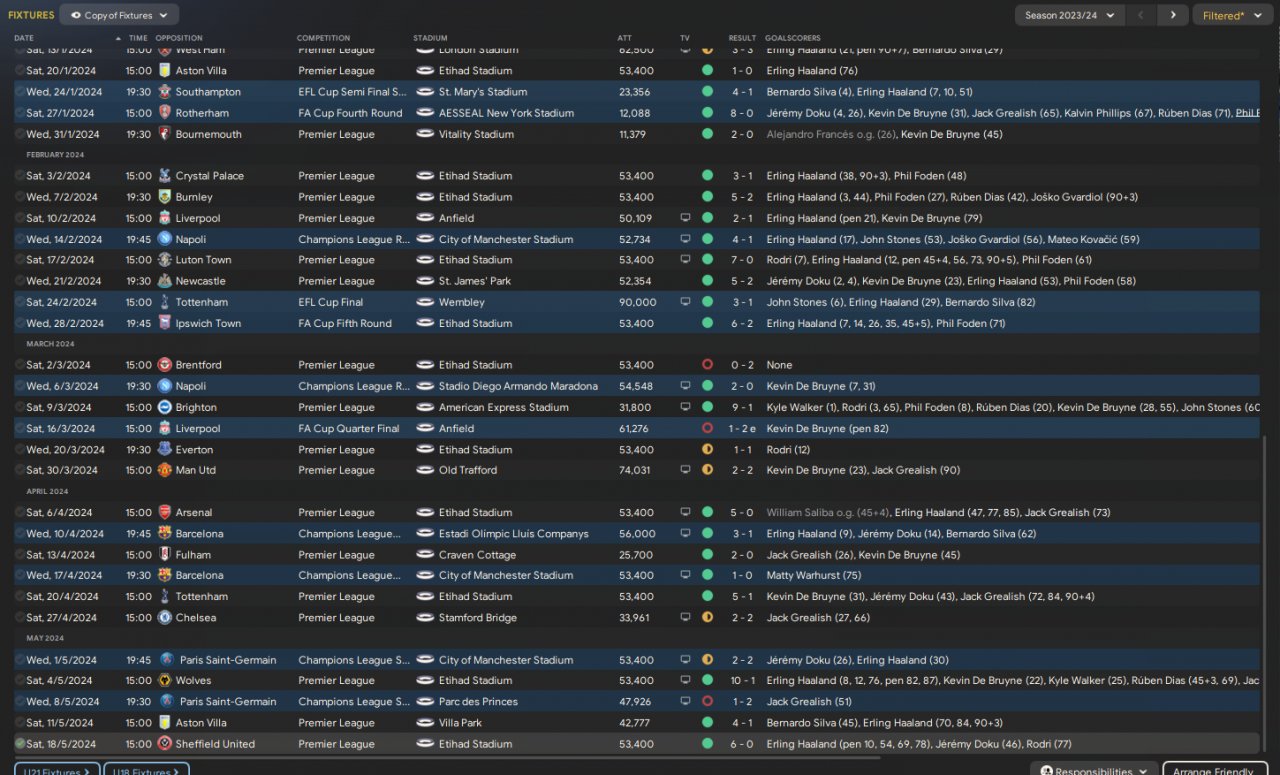Open the Filtered* filter dropdown
This screenshot has width=1280, height=775.
click(1235, 15)
